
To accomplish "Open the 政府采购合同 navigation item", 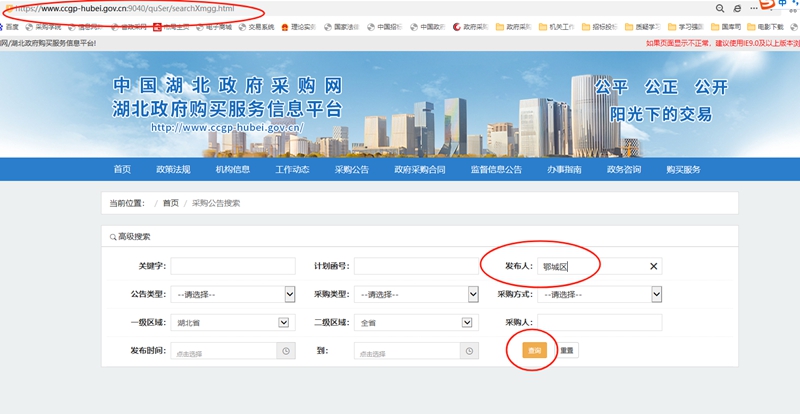I will click(420, 169).
